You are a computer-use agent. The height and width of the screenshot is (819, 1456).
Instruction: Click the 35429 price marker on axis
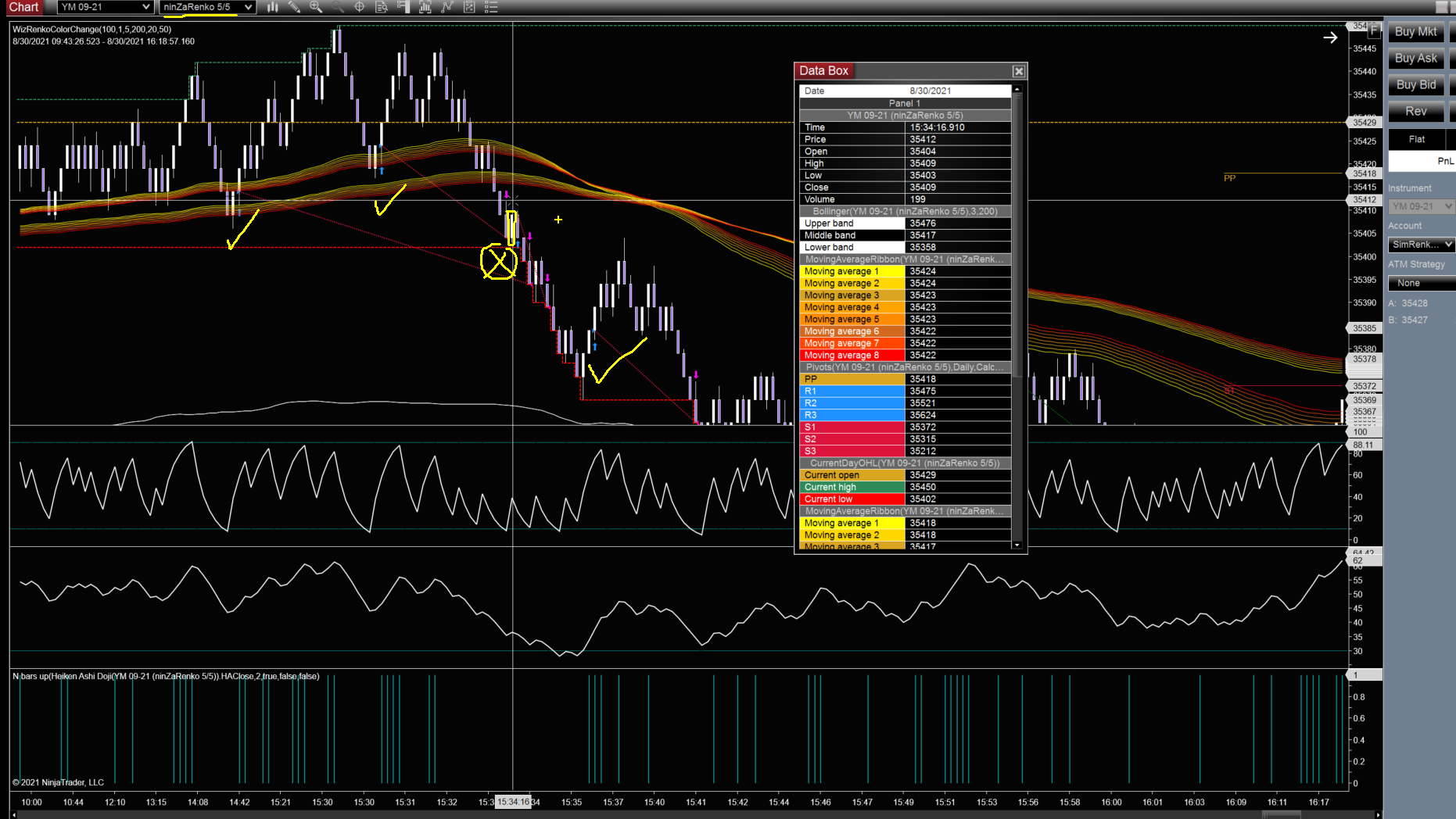pos(1364,123)
